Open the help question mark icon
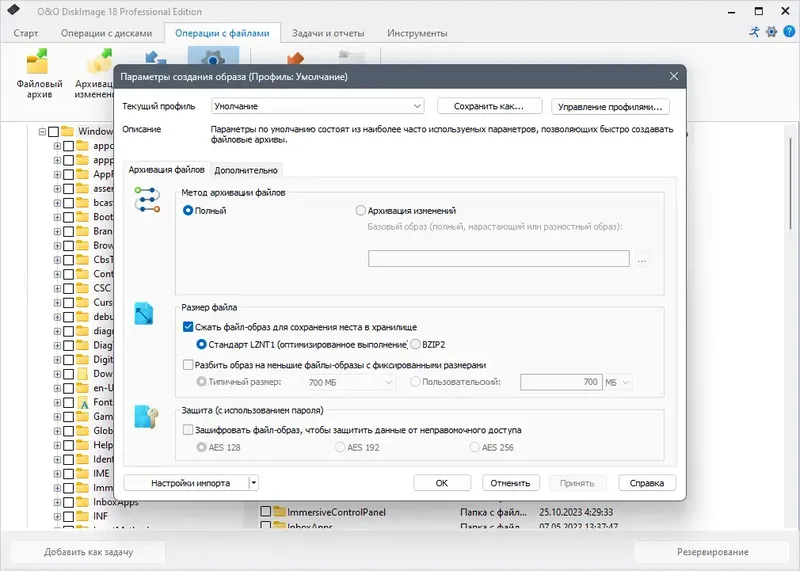Image resolution: width=800 pixels, height=571 pixels. [789, 32]
